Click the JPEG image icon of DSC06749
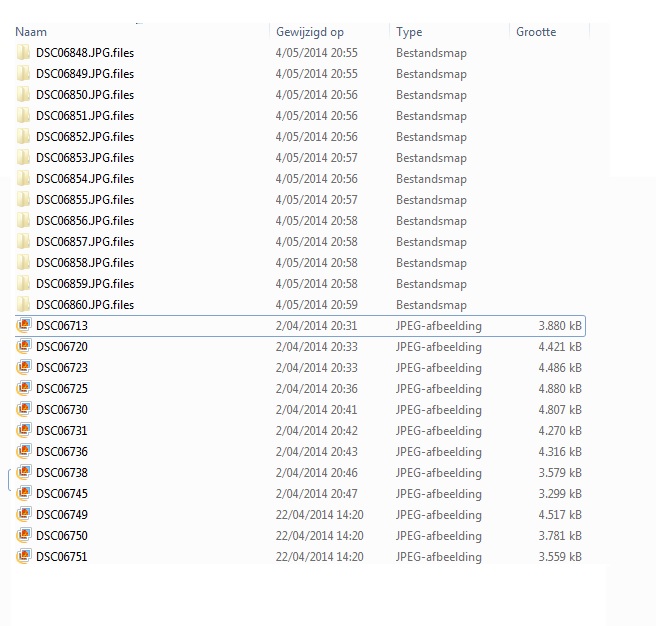The width and height of the screenshot is (656, 626). click(24, 514)
